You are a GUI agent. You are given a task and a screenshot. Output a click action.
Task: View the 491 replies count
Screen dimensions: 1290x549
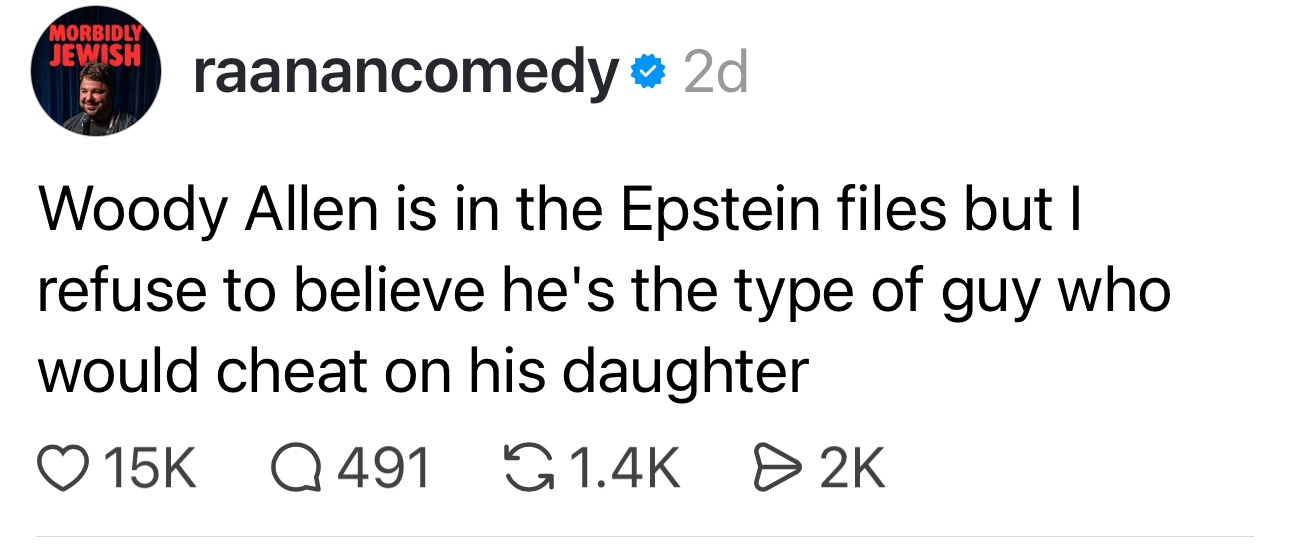click(385, 468)
